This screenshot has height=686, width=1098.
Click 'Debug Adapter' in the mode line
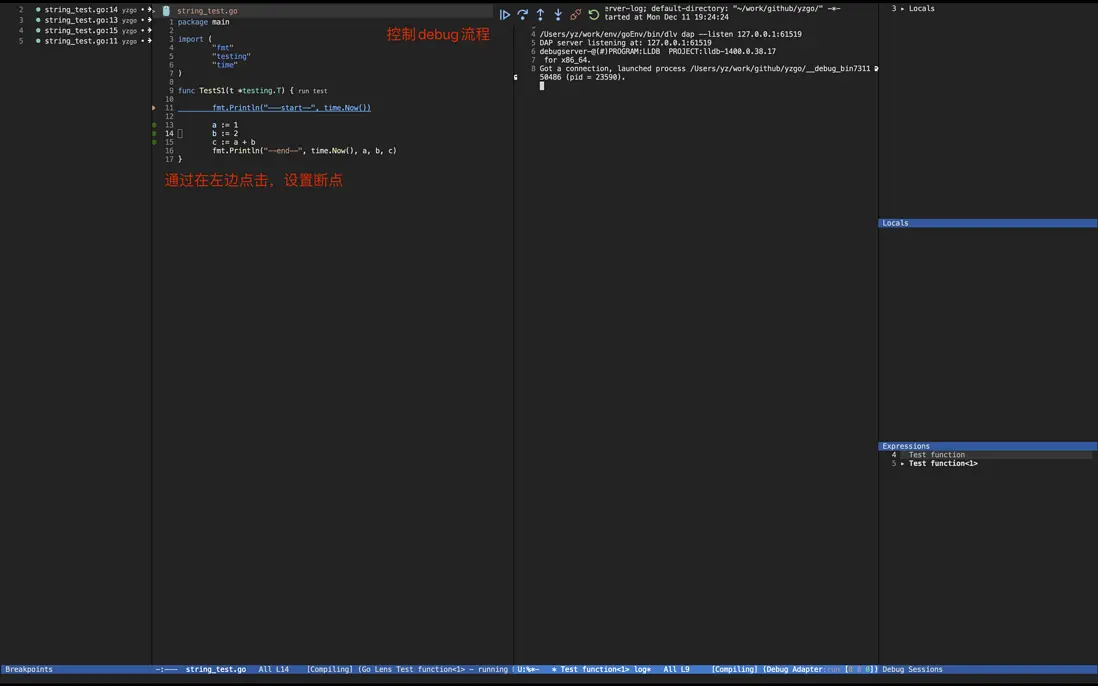pyautogui.click(x=794, y=669)
